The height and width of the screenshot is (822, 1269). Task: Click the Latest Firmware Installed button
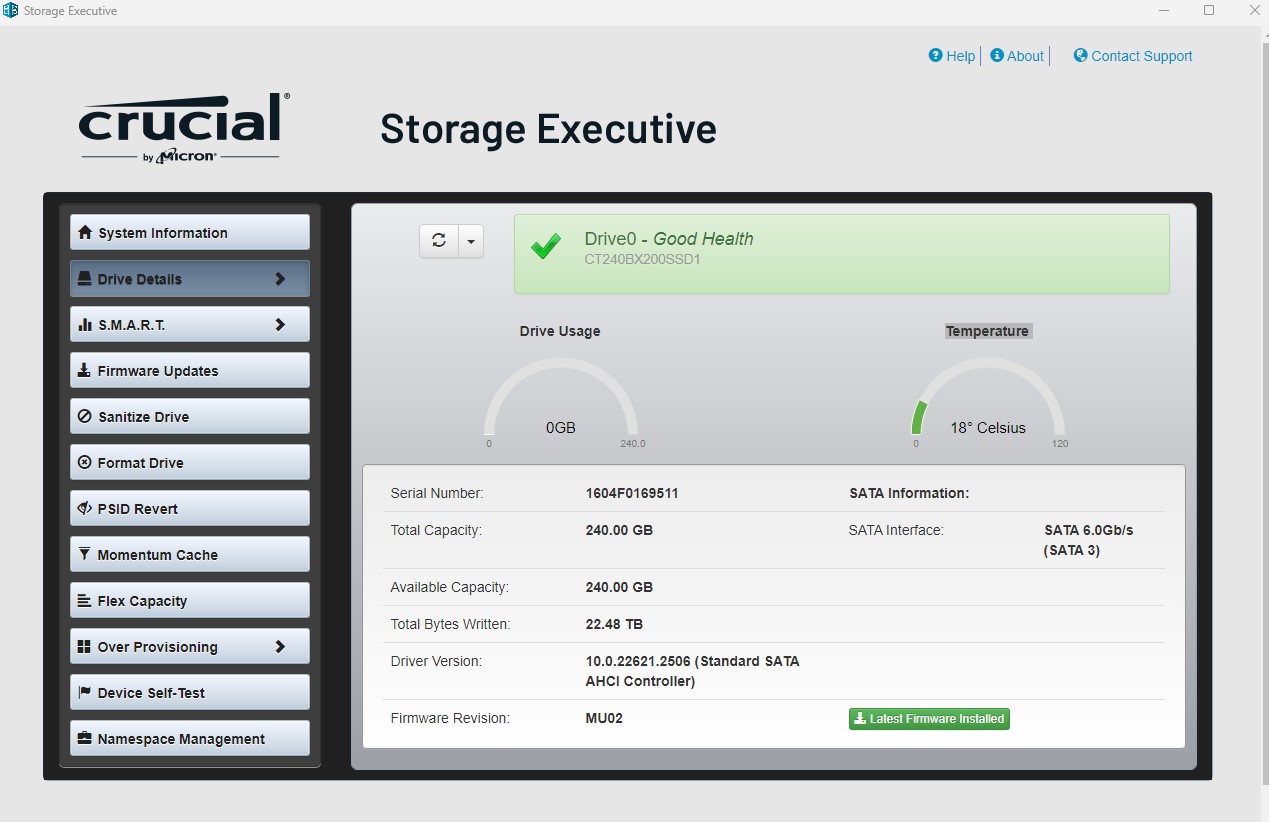(929, 719)
